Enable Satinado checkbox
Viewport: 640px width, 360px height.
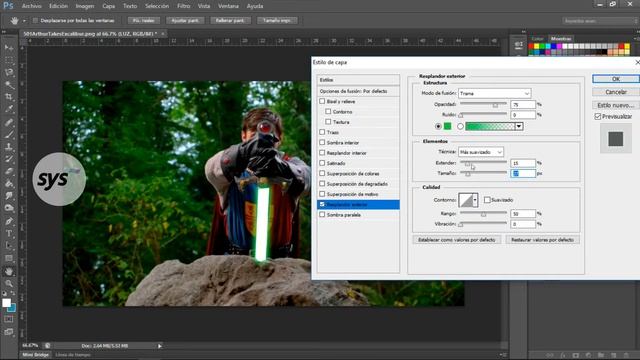pyautogui.click(x=322, y=163)
